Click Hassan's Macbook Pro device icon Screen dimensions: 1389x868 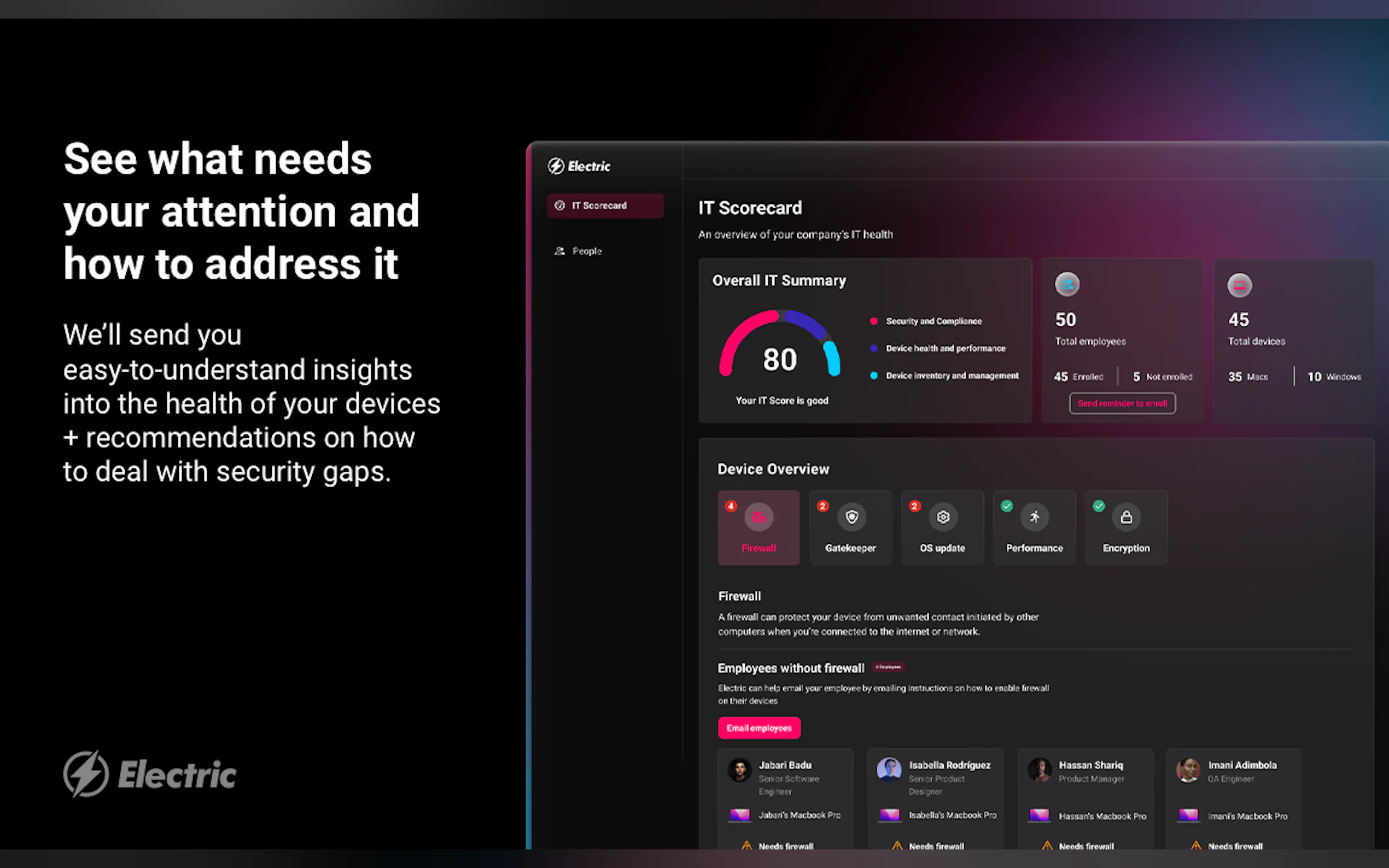tap(1038, 815)
